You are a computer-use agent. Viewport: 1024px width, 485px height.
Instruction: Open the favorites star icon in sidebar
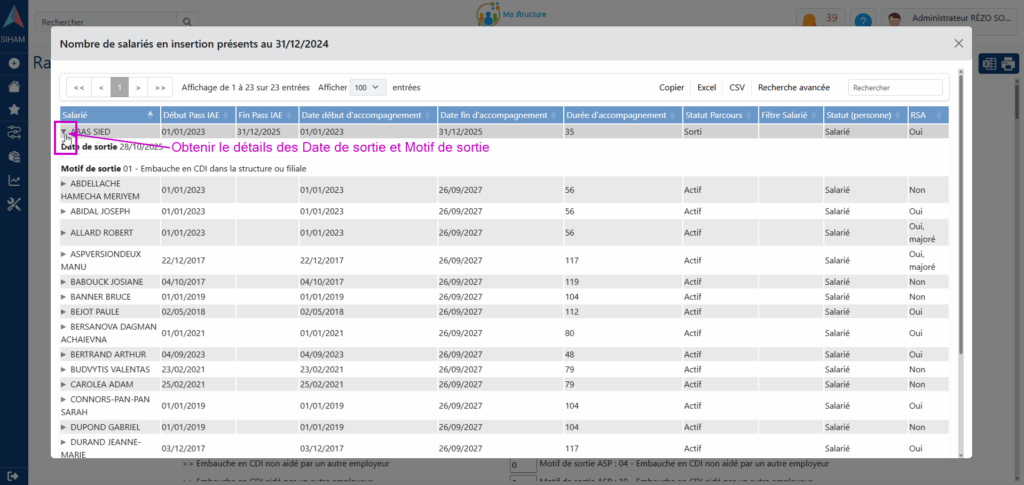pyautogui.click(x=14, y=109)
